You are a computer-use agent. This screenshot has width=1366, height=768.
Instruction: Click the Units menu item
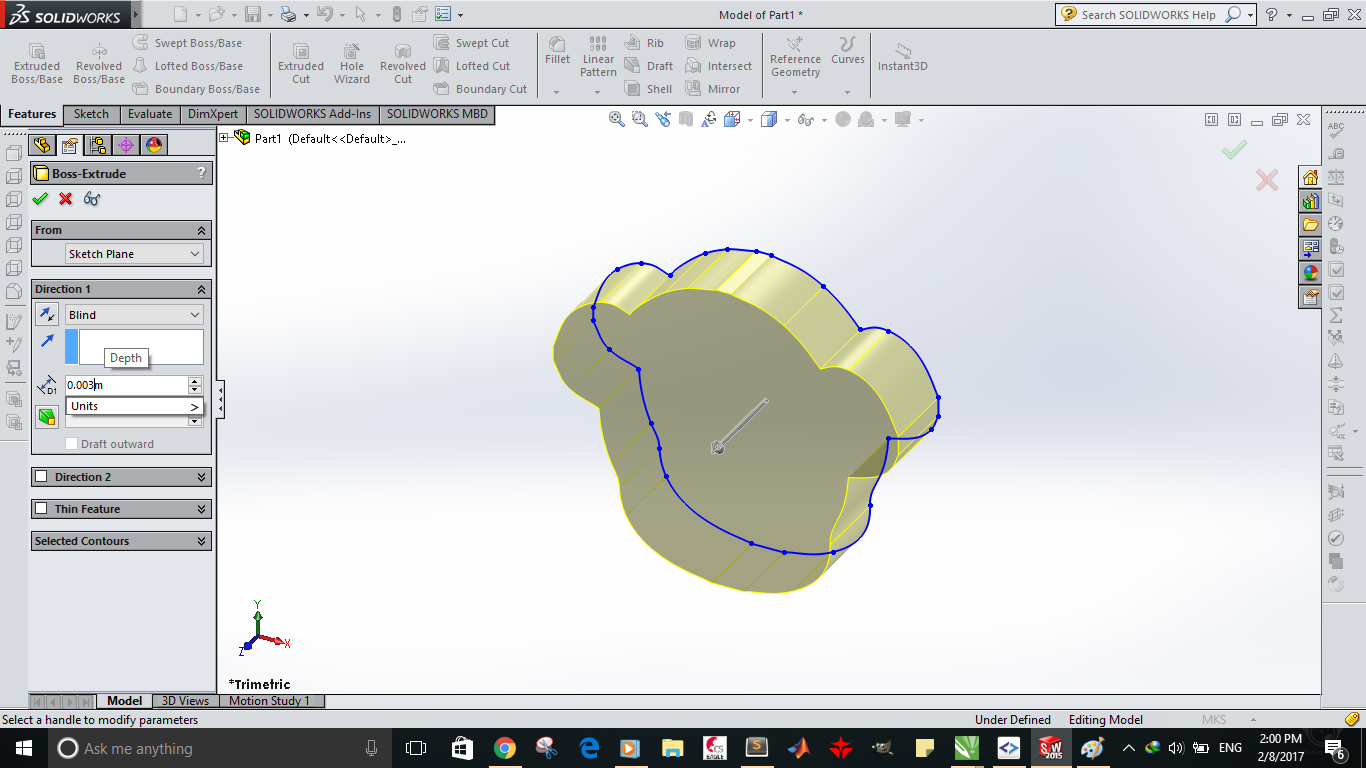tap(135, 406)
